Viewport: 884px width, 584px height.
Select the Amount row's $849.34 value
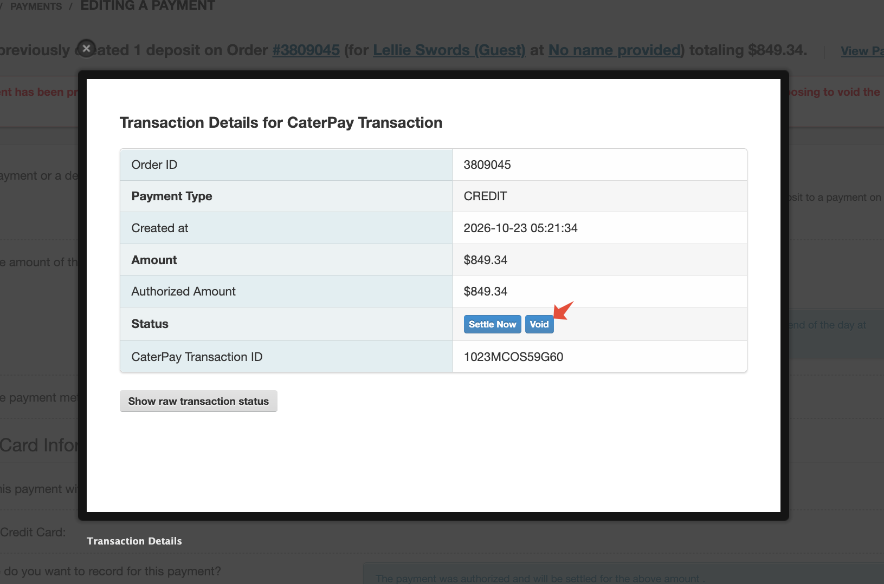coord(485,260)
